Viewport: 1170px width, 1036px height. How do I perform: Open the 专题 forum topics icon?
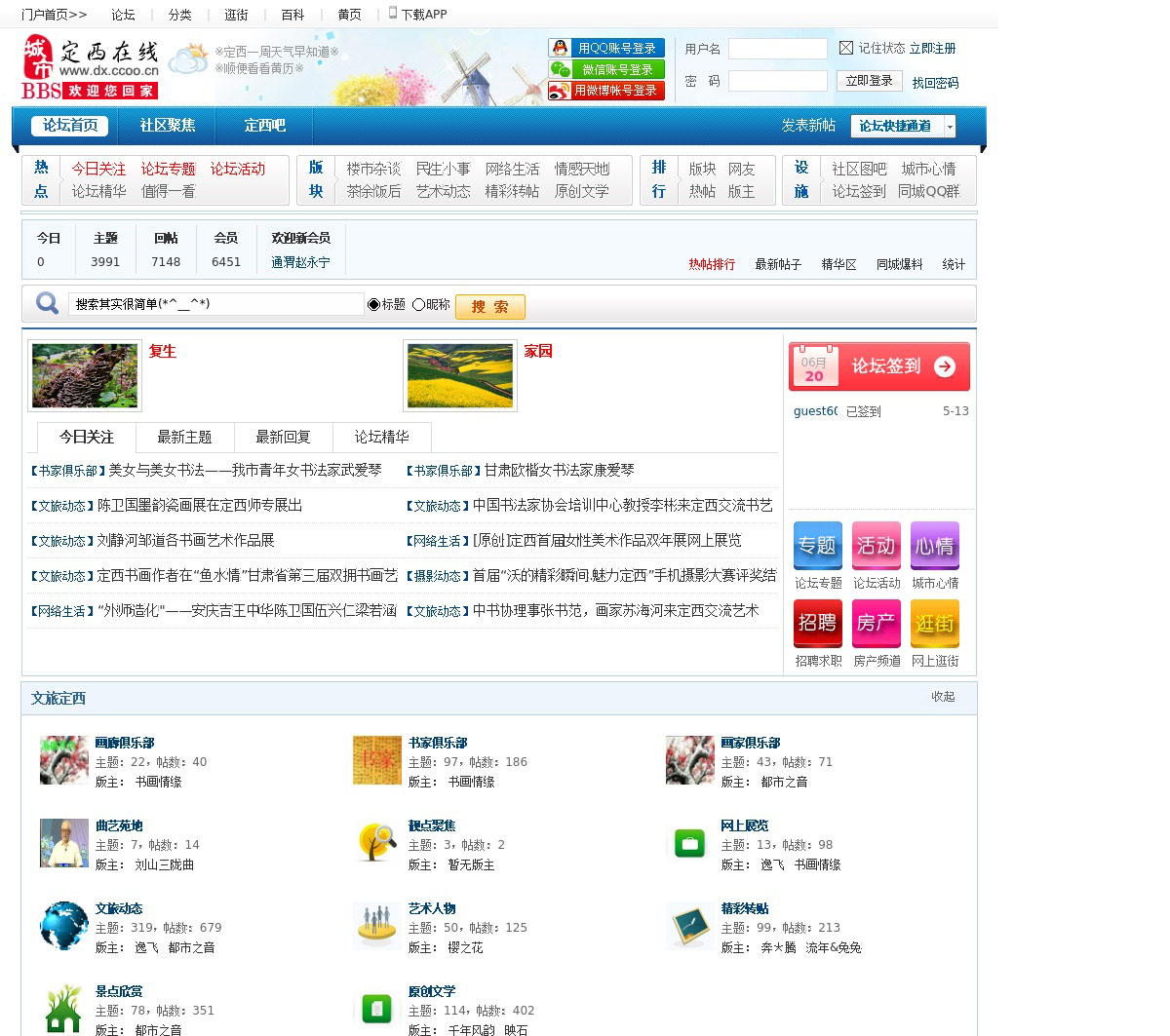pos(817,546)
